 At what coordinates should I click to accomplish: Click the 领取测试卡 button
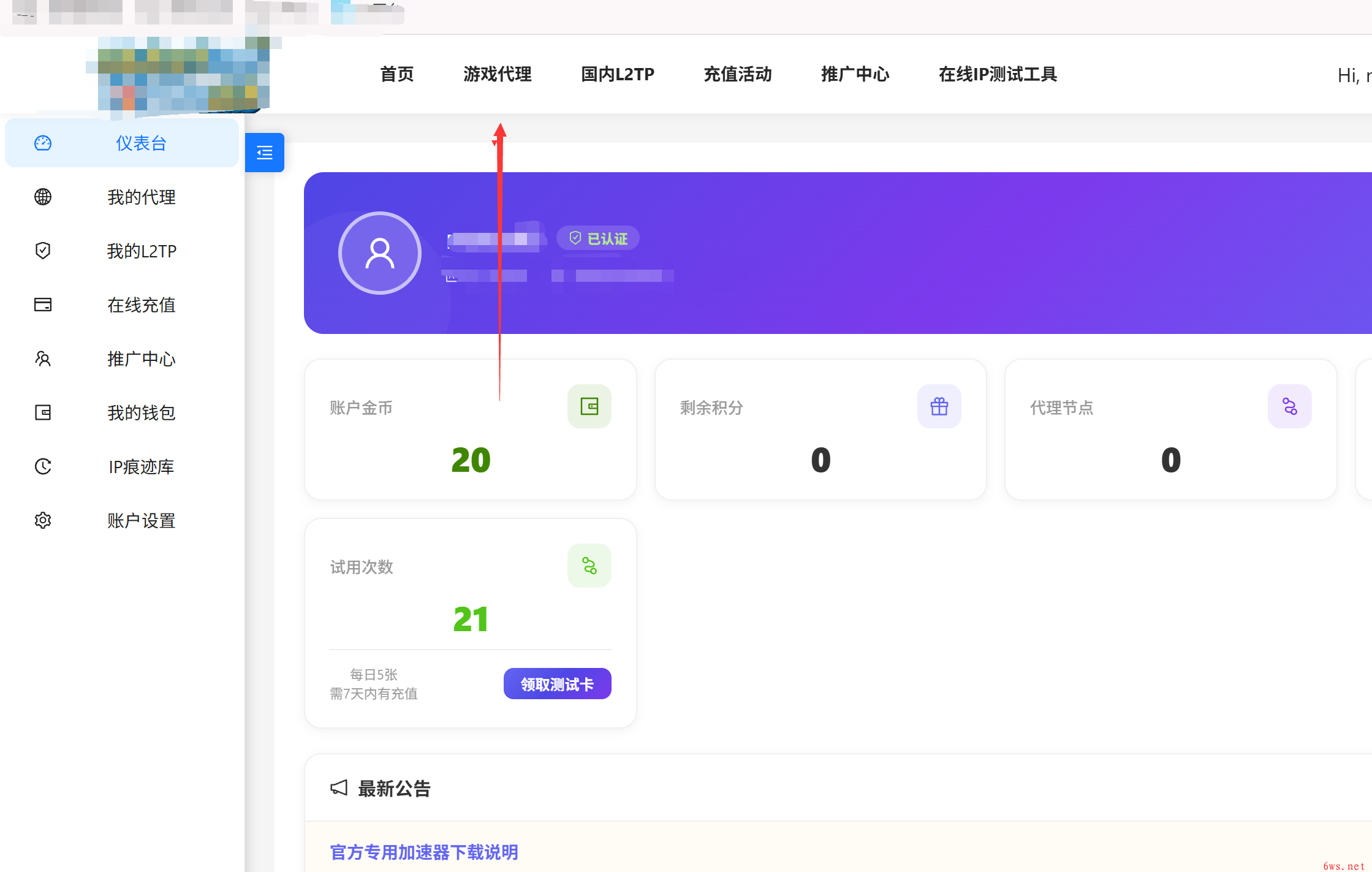[558, 683]
